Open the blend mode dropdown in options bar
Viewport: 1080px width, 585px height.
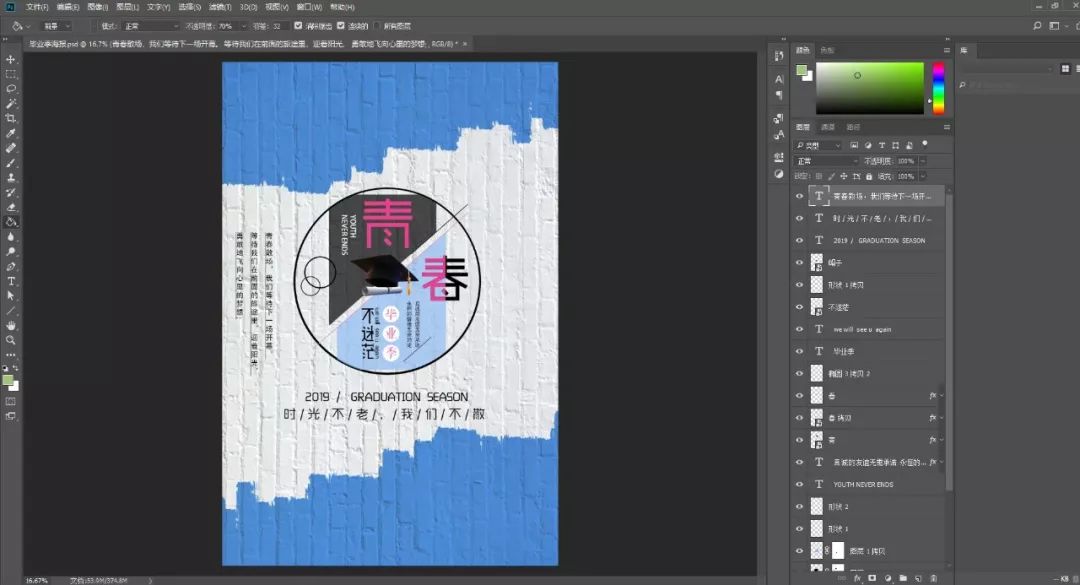click(x=152, y=25)
